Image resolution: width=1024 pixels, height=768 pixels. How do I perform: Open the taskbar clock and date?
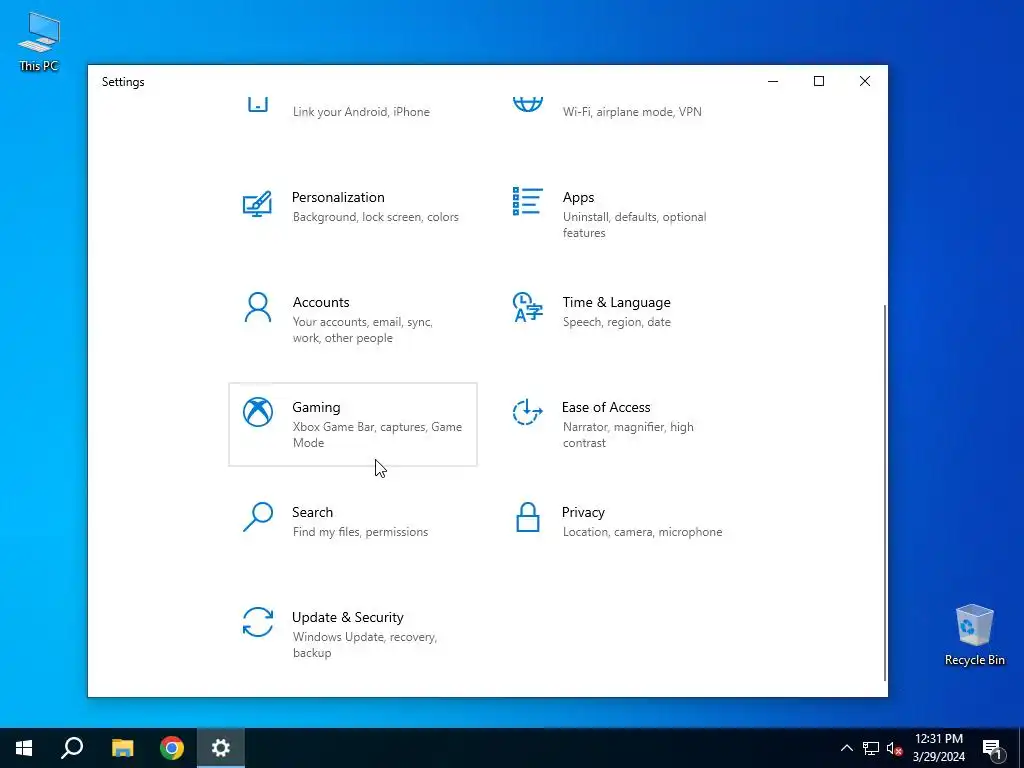[x=938, y=748]
